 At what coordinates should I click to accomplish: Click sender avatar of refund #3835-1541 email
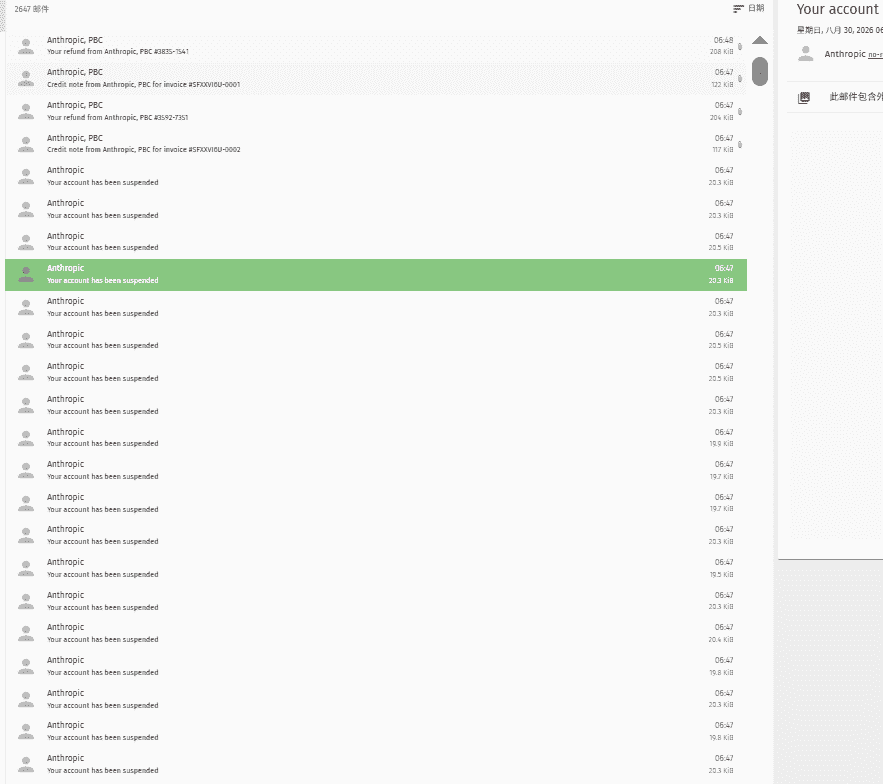click(26, 46)
